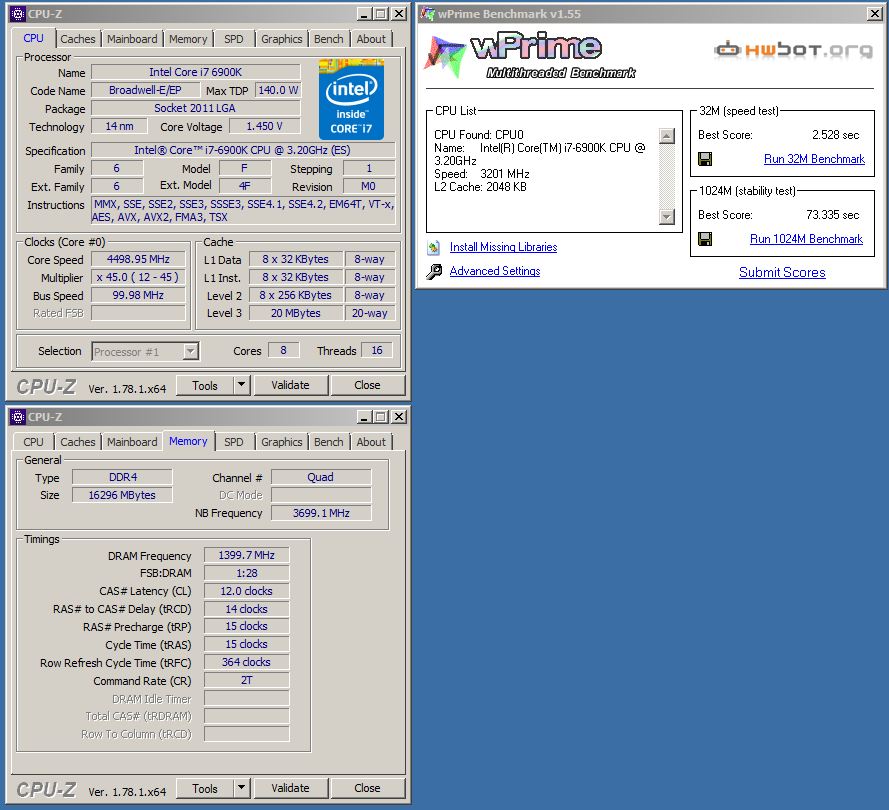Click the floppy save icon for 1024M score
This screenshot has width=889, height=810.
click(x=705, y=239)
